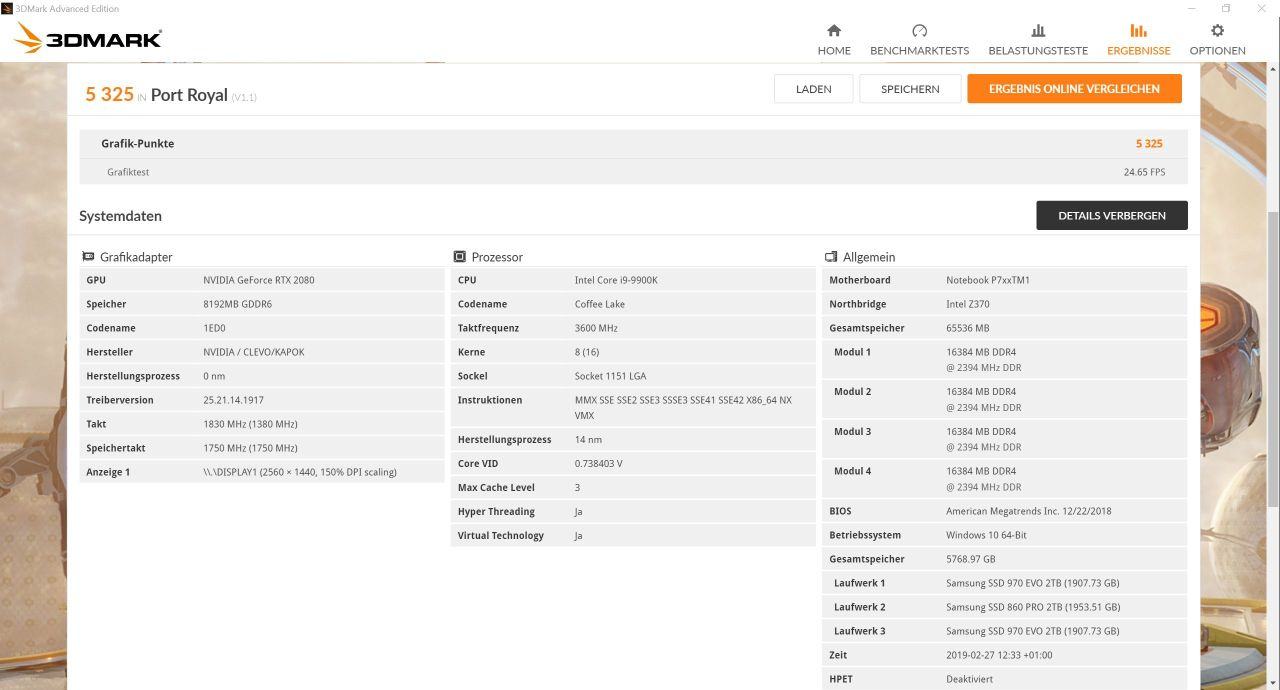Screen dimensions: 1280x690
Task: Click the Prozessor section icon
Action: click(460, 257)
